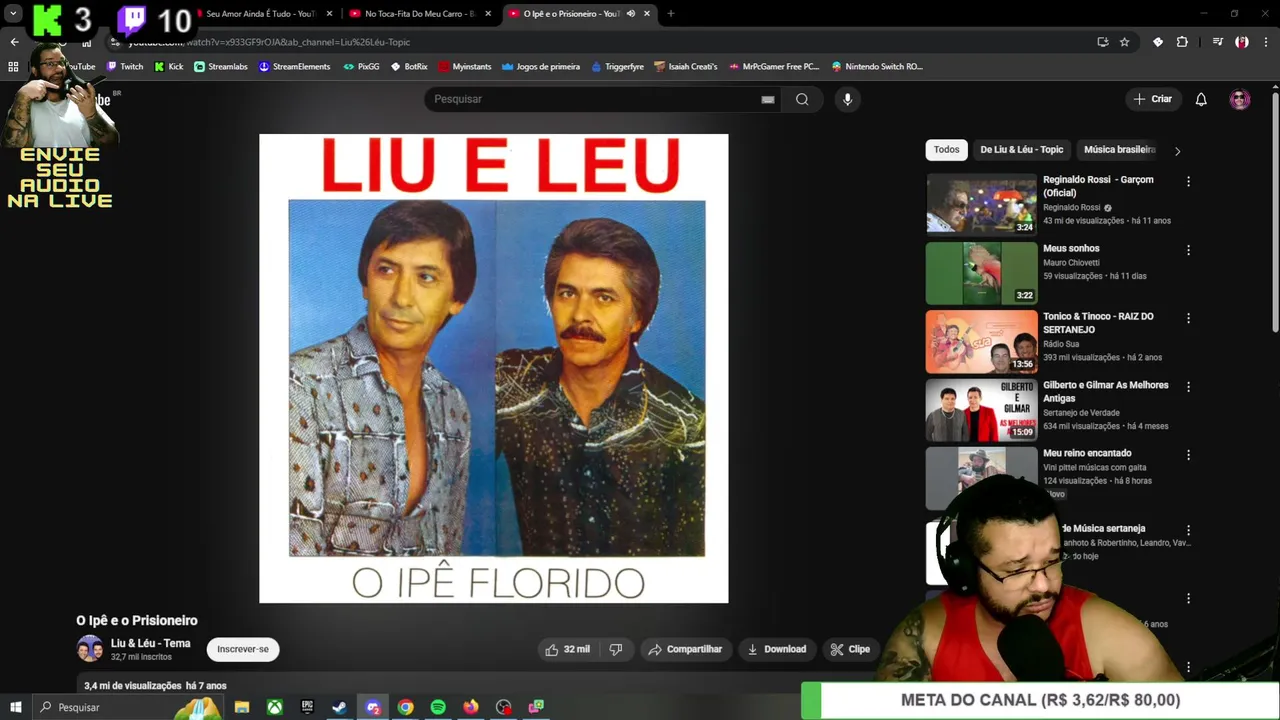Open Triggerfyre bookmark
Screen dimensions: 1280x720
[617, 67]
